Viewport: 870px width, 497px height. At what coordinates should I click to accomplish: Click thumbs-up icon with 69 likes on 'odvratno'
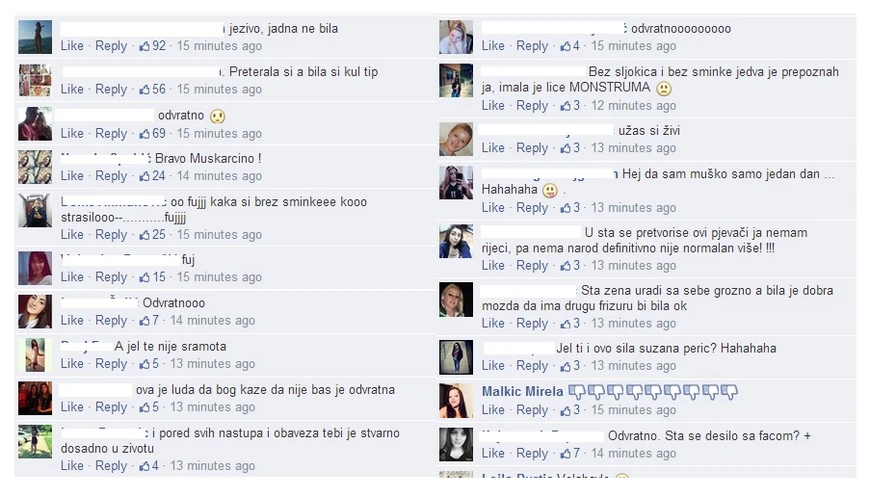pyautogui.click(x=144, y=134)
